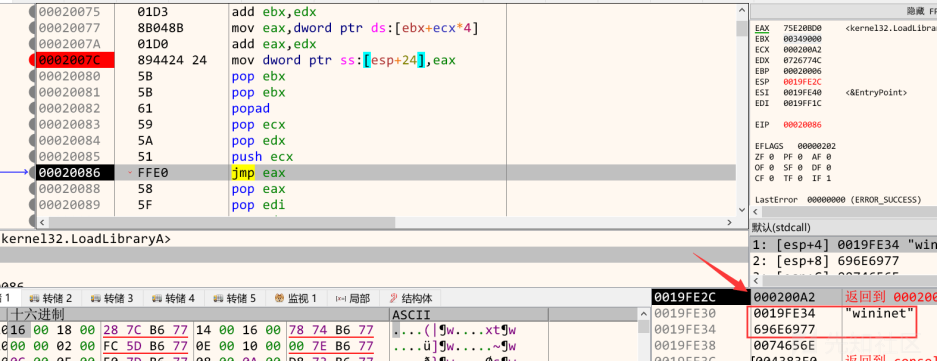Image resolution: width=937 pixels, height=361 pixels.
Task: Click the LastError 00000000 (ERROR_SUCCESS) entry
Action: (x=838, y=200)
